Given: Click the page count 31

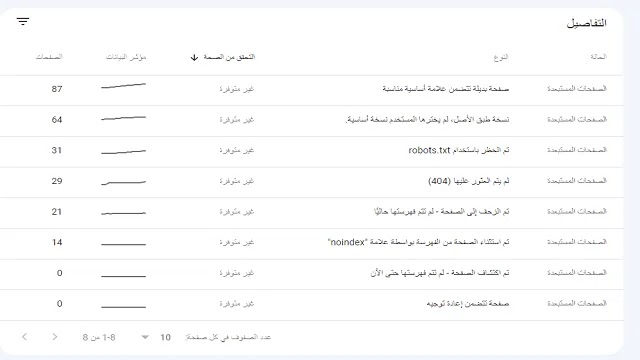Looking at the screenshot, I should tap(57, 150).
